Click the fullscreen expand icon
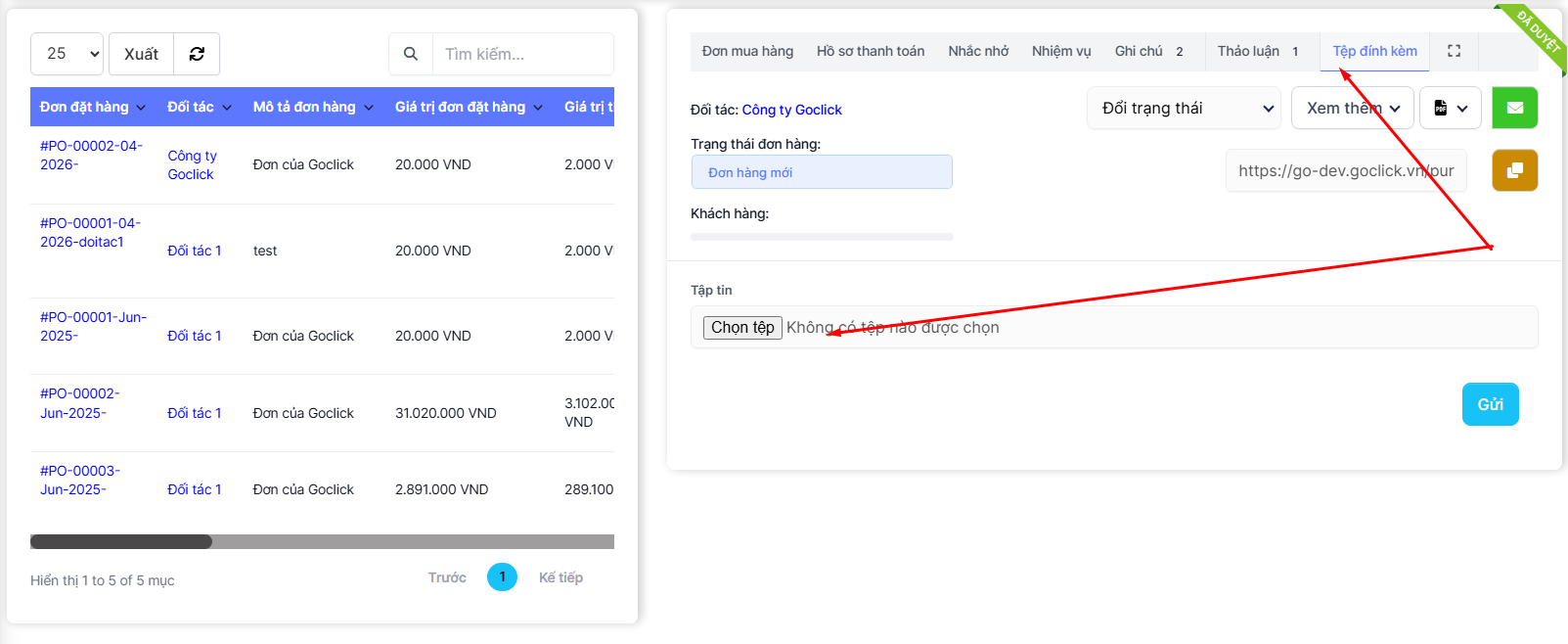 [x=1454, y=51]
